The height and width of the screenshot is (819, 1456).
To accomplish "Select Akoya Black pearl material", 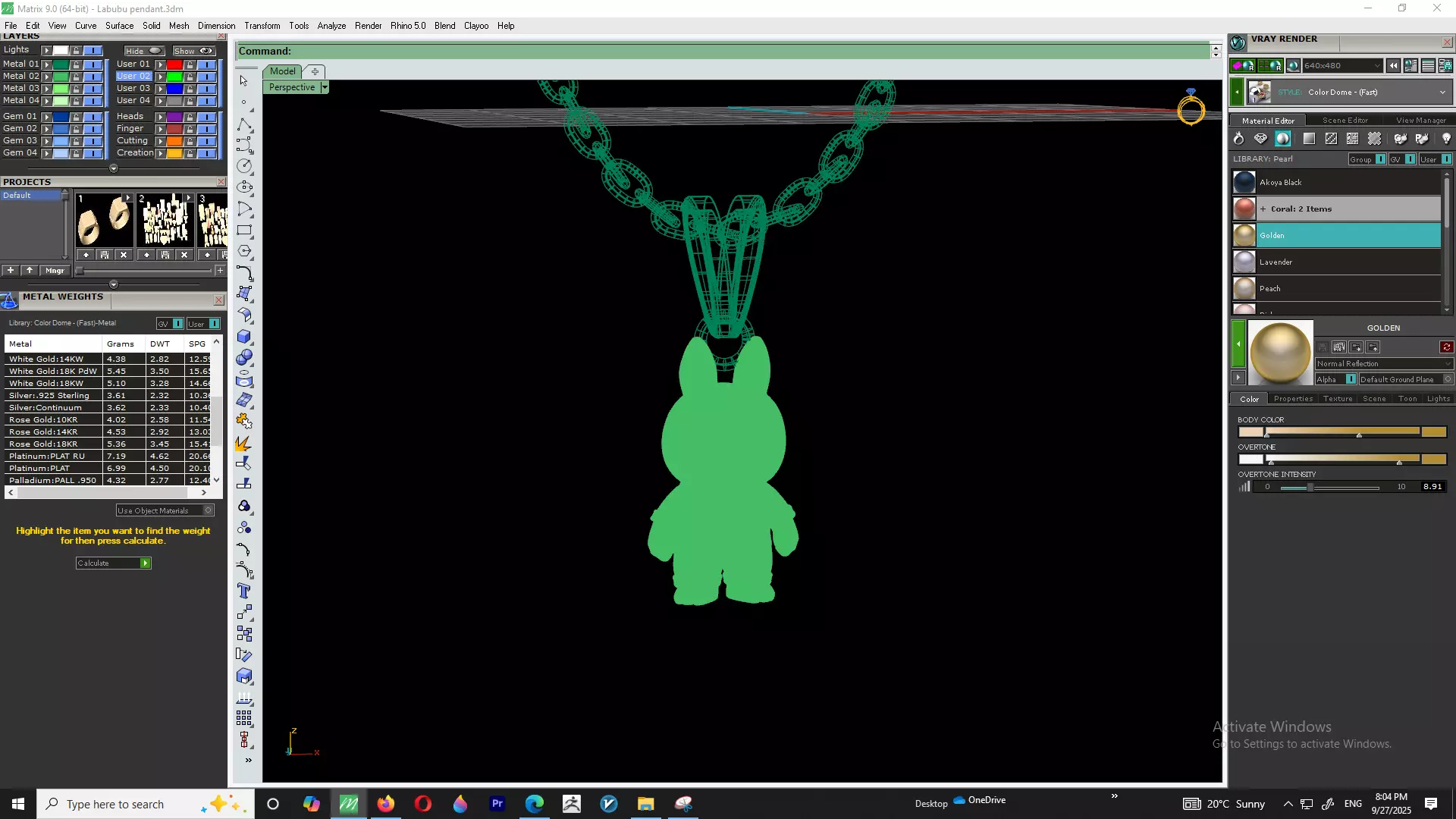I will [x=1336, y=183].
